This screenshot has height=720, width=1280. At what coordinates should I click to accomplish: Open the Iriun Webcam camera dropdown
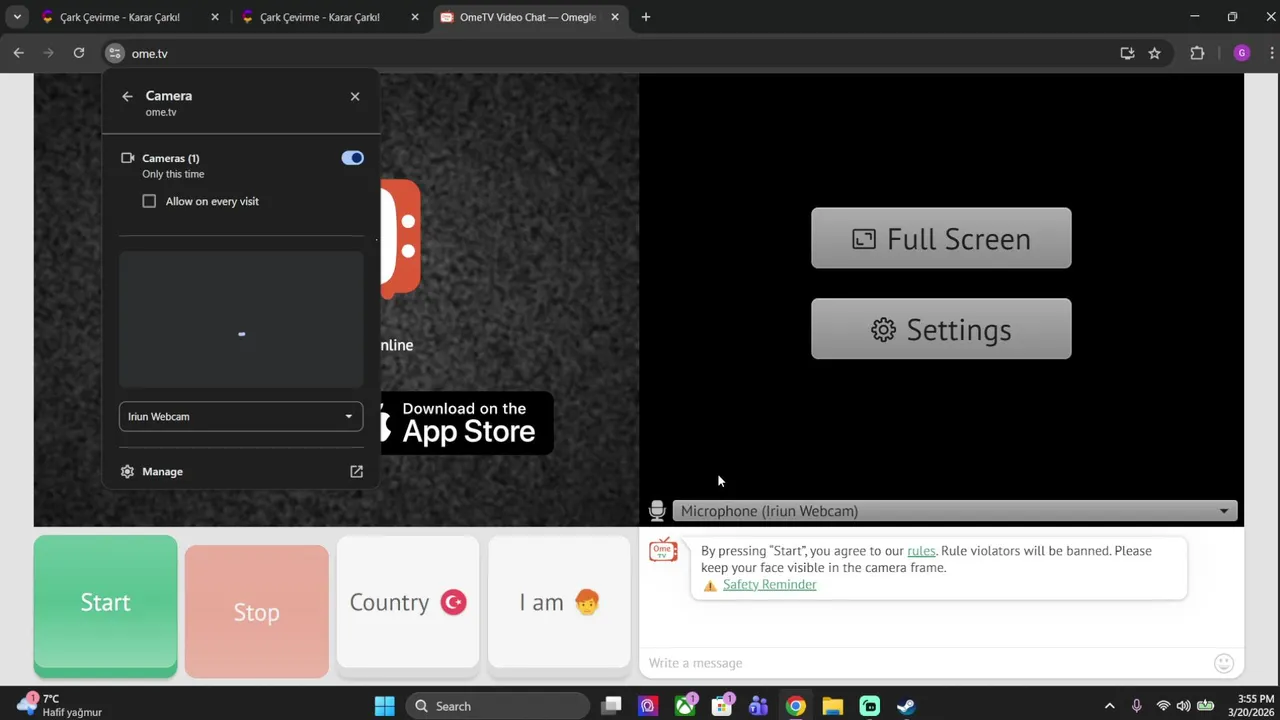tap(241, 416)
